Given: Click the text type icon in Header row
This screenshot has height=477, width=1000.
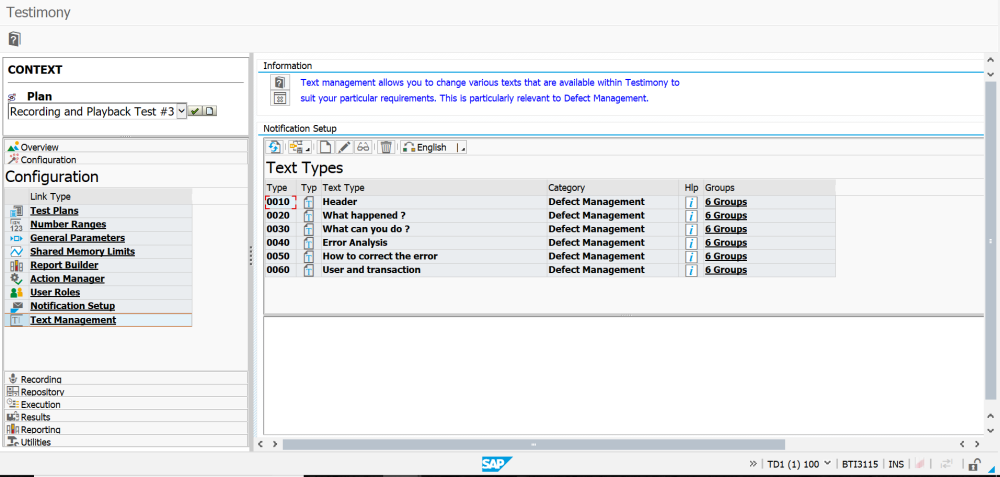Looking at the screenshot, I should point(309,202).
